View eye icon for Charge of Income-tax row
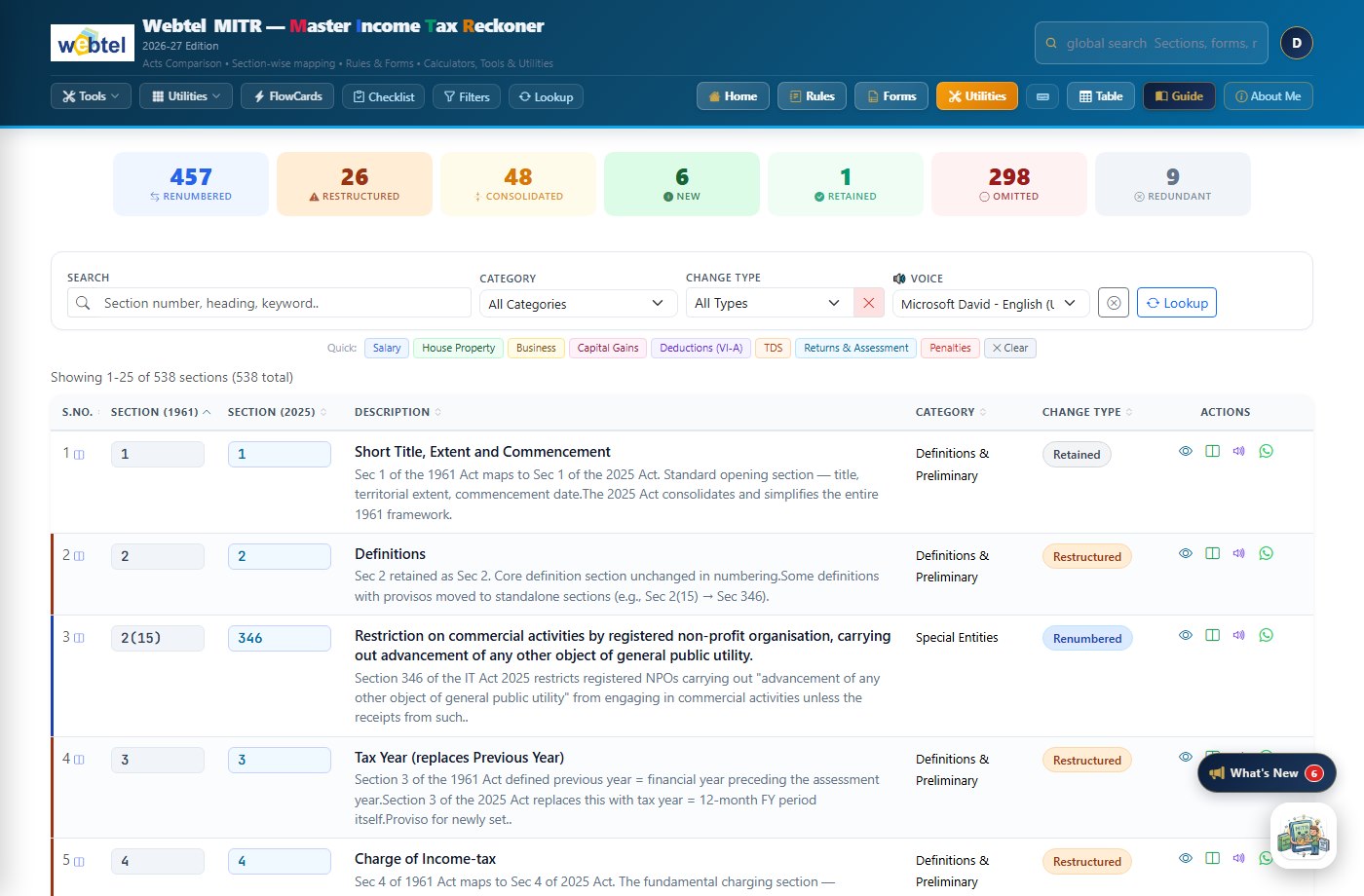1364x896 pixels. point(1186,858)
